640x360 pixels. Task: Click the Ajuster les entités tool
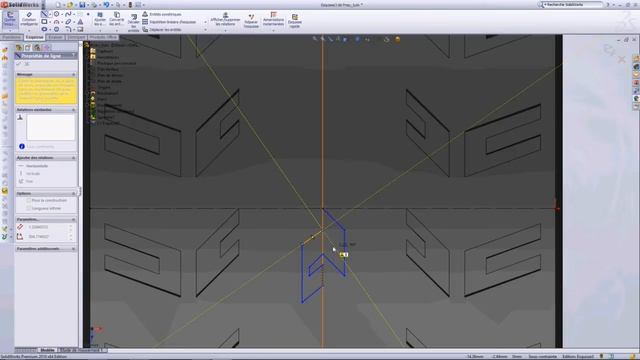click(x=100, y=19)
